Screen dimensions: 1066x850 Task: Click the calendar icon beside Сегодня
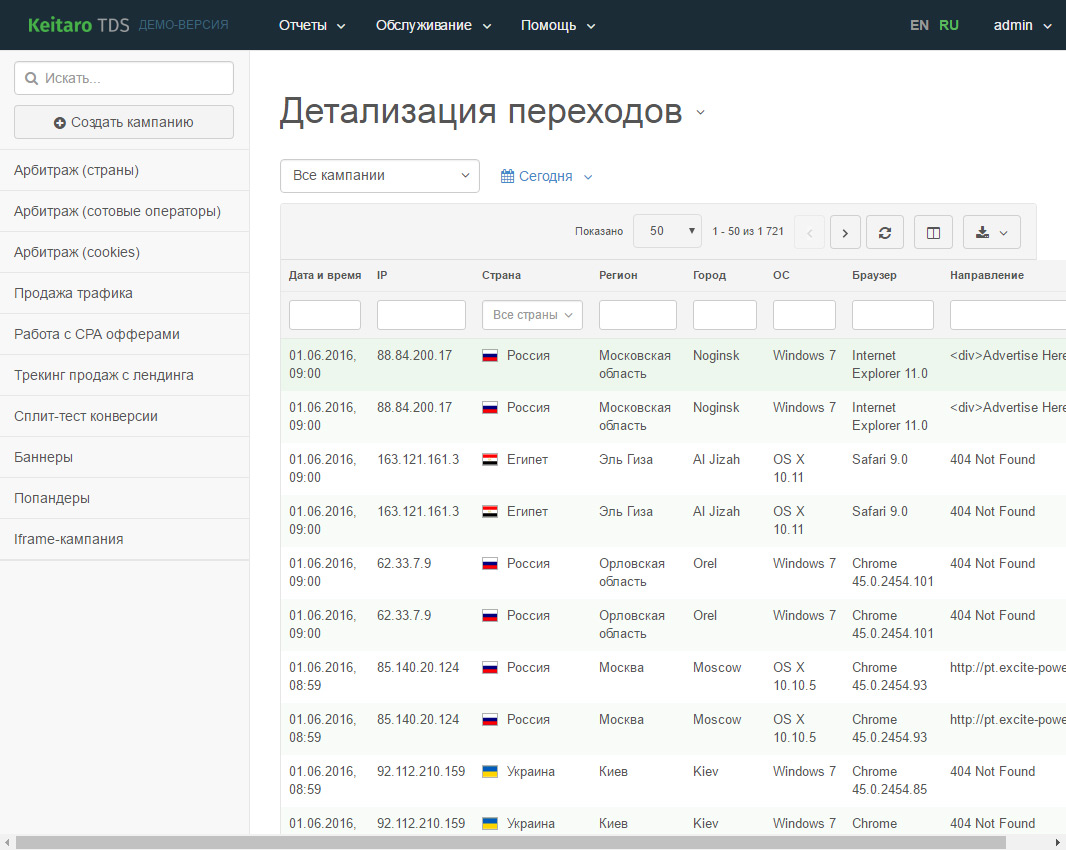[508, 176]
